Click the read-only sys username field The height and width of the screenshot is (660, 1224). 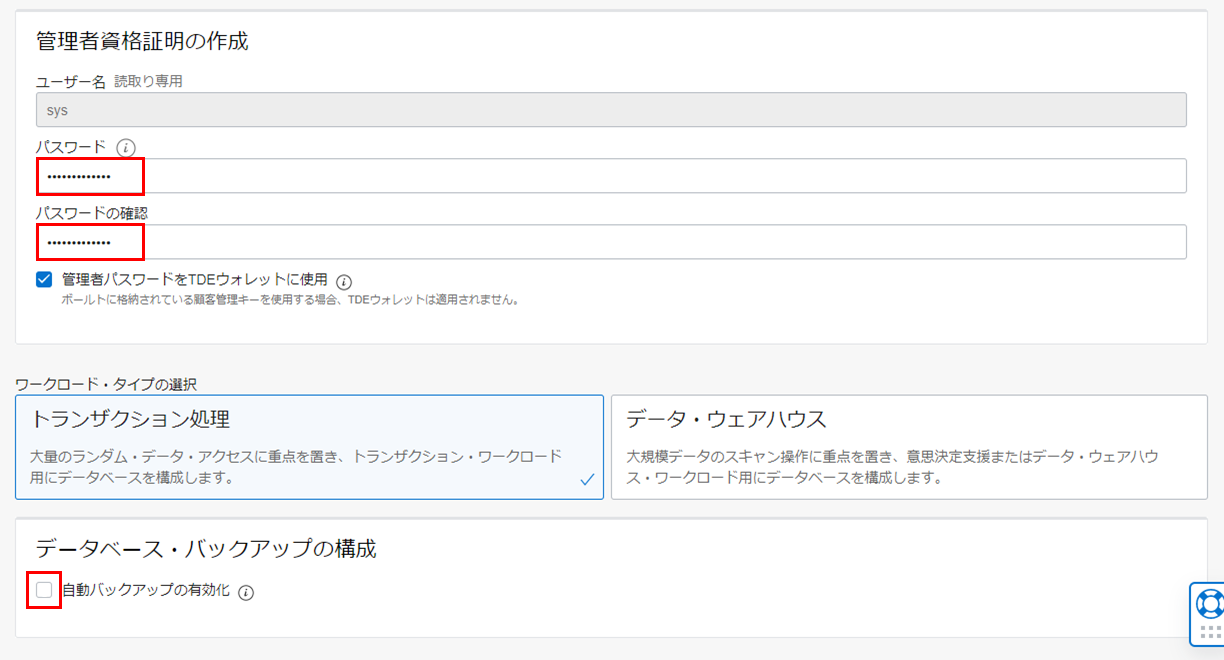click(x=610, y=110)
